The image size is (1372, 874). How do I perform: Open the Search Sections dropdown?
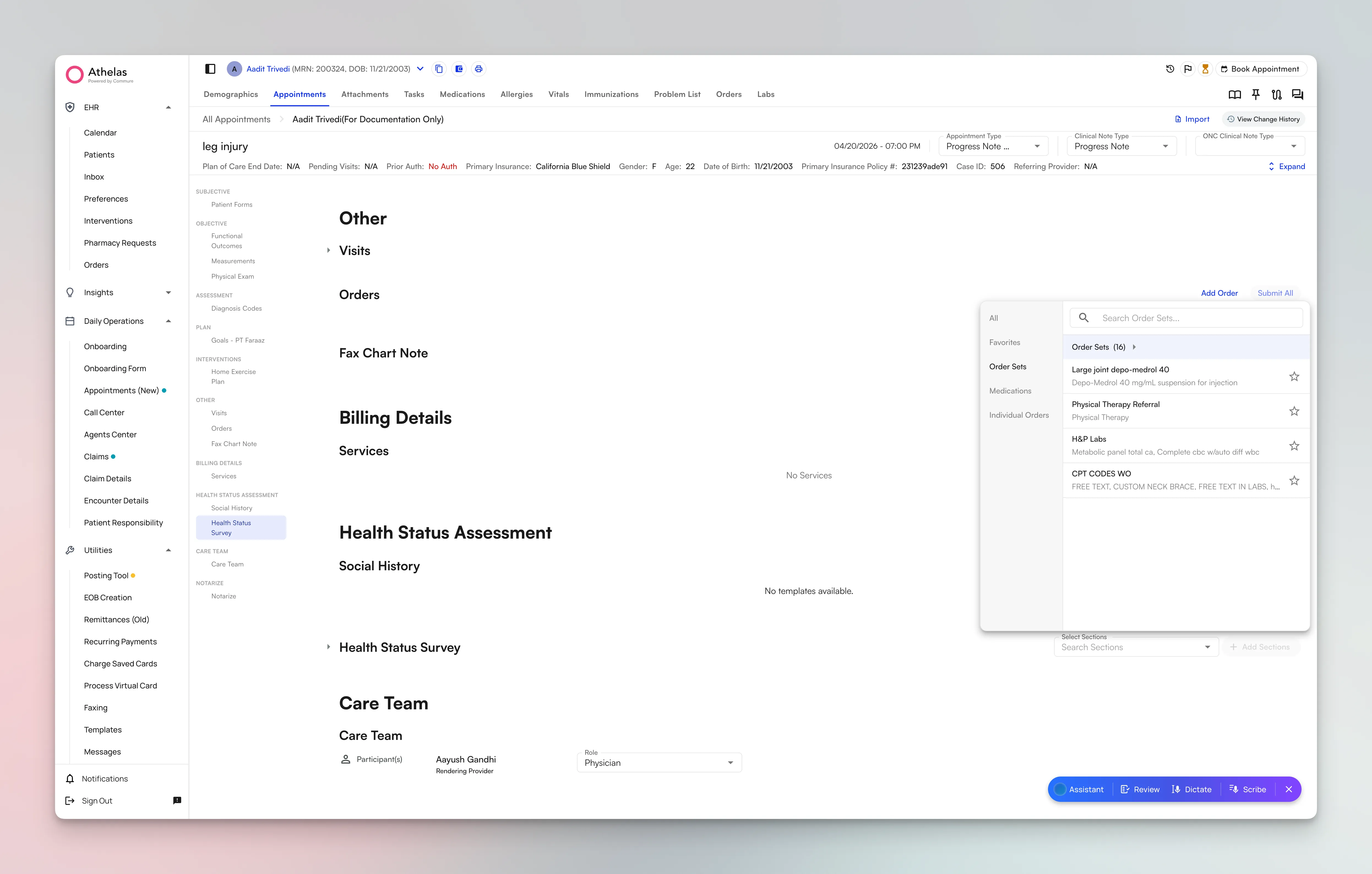click(x=1136, y=647)
